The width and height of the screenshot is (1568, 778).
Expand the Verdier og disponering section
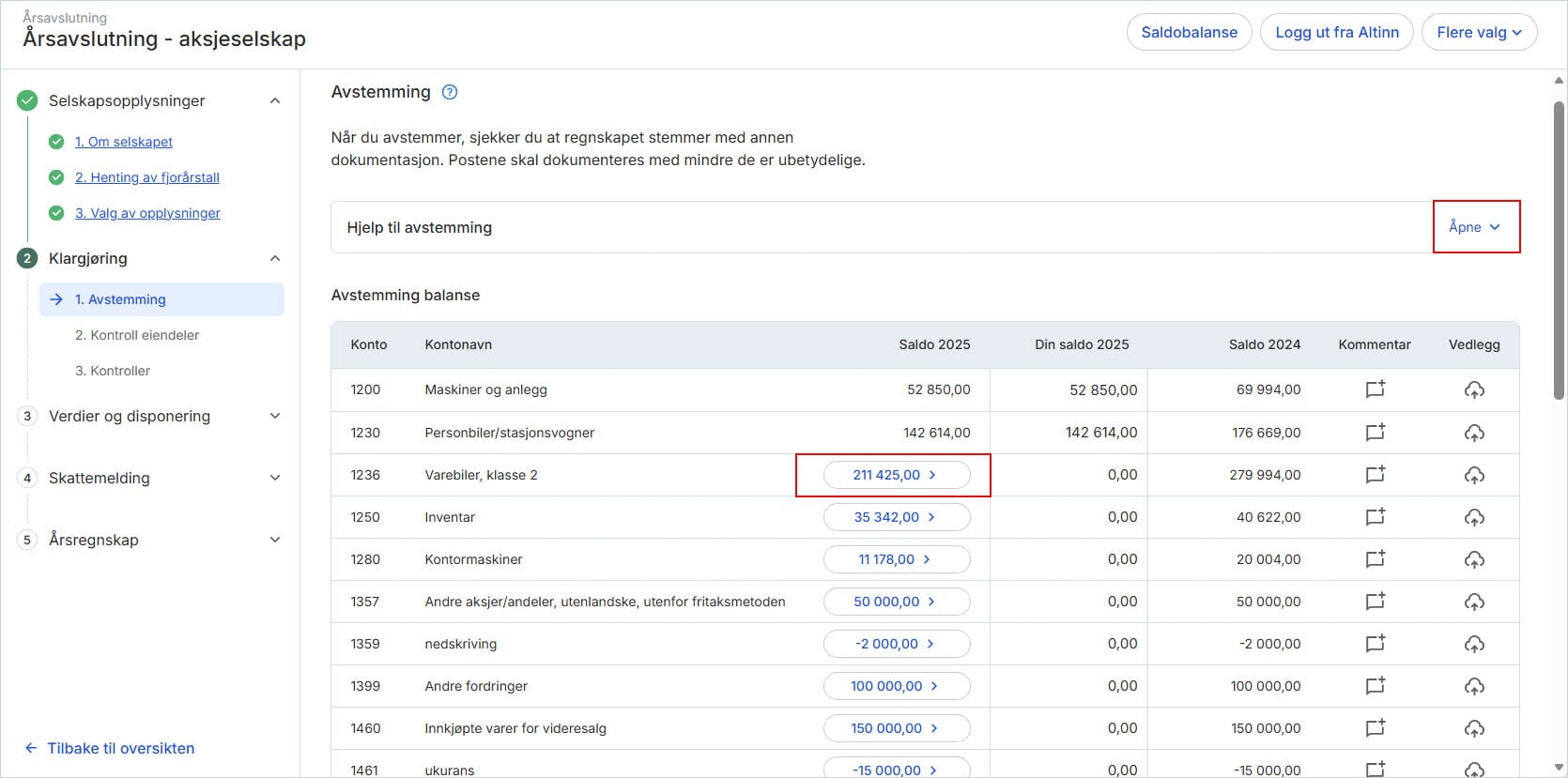point(275,416)
